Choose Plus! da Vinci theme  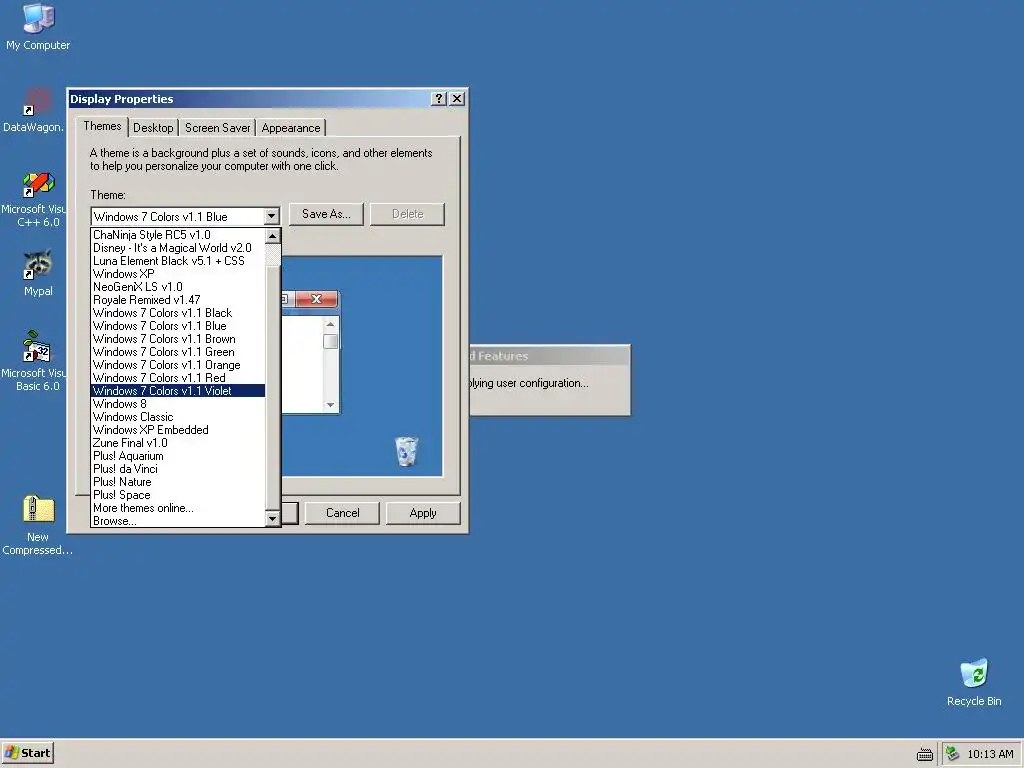click(178, 469)
